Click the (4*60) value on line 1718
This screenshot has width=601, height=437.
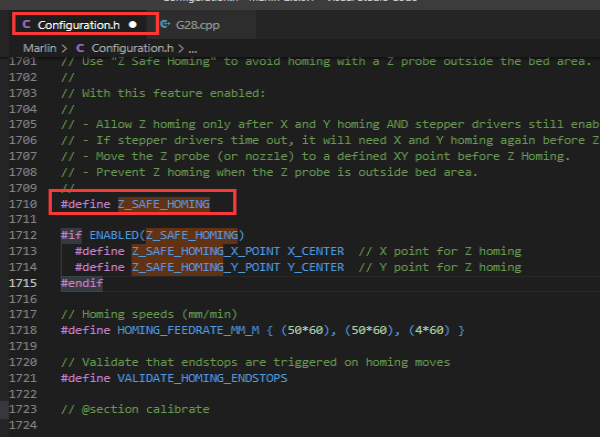click(x=429, y=330)
